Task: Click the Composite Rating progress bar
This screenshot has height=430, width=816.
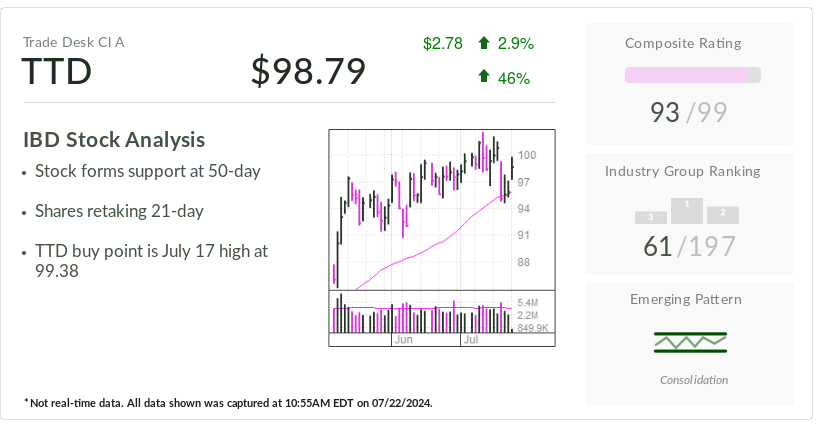Action: [x=692, y=75]
